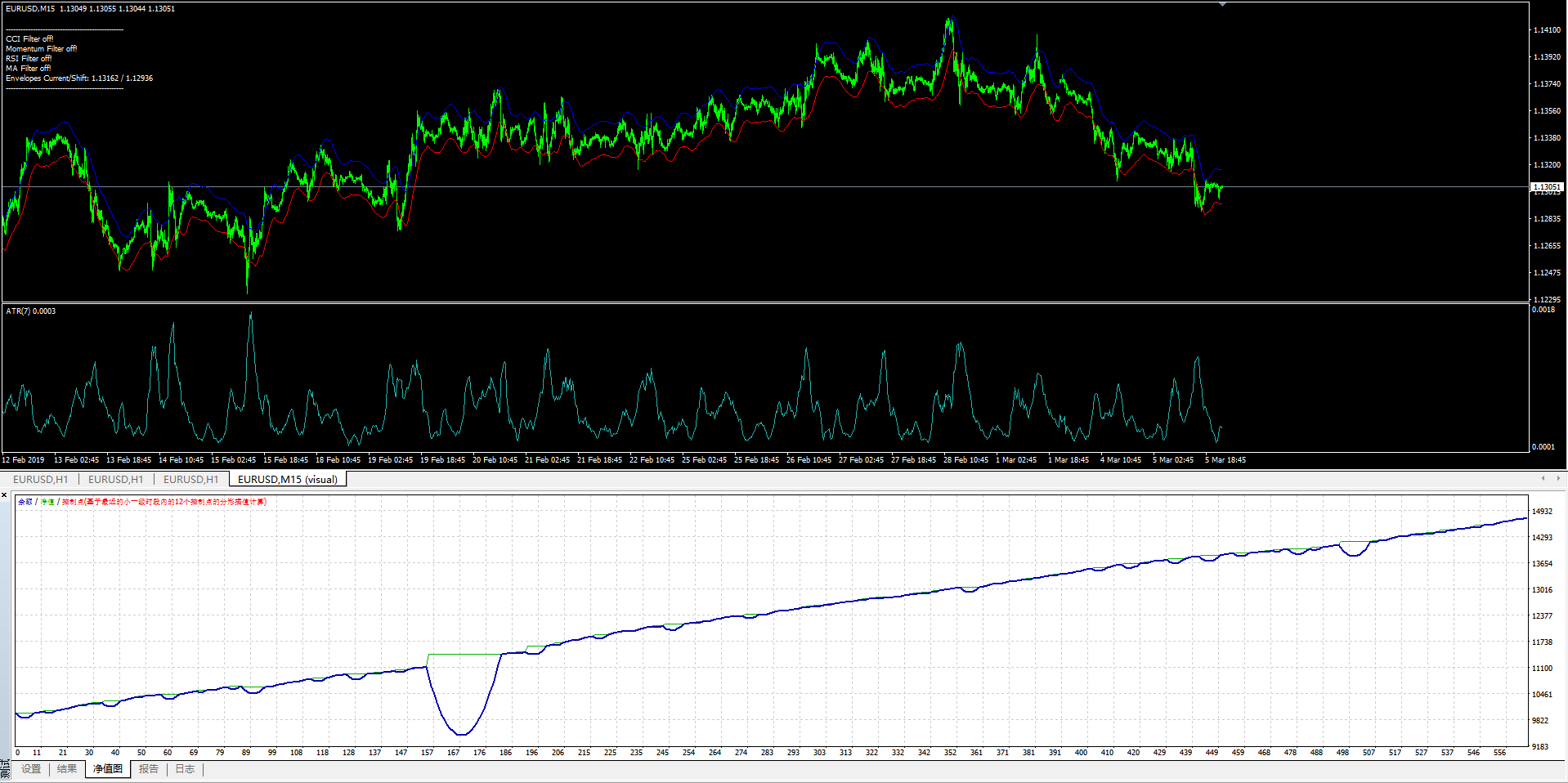Click trade number 167 on equity graph axis
The image size is (1568, 783).
click(453, 753)
